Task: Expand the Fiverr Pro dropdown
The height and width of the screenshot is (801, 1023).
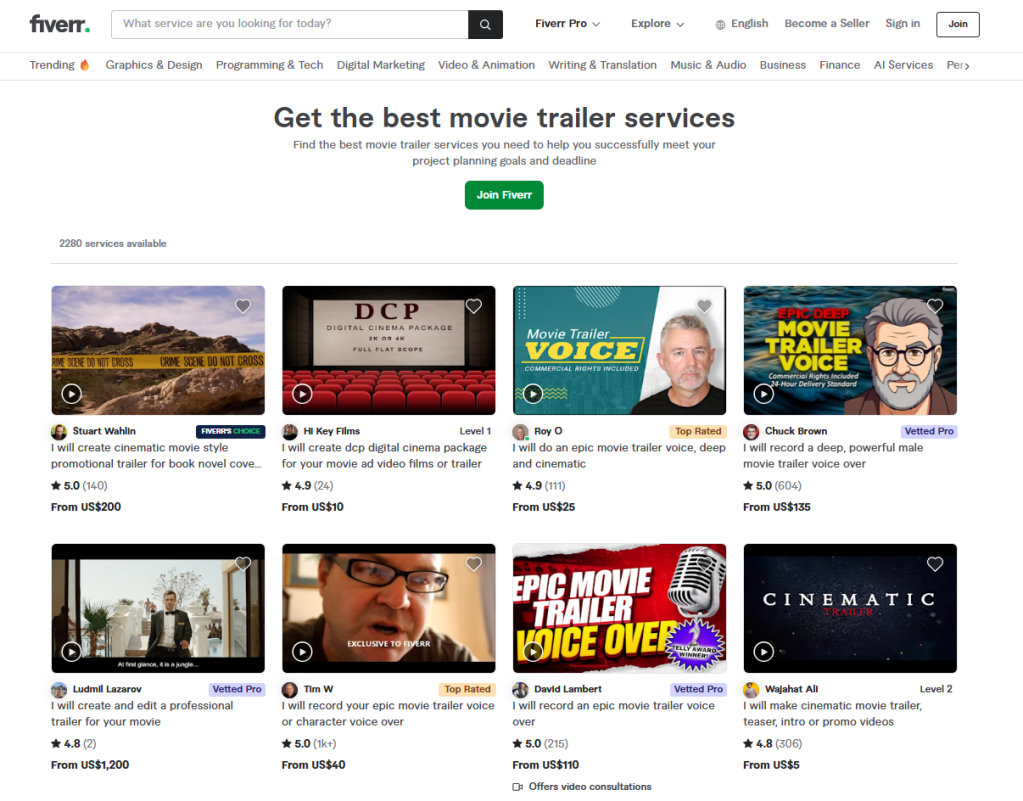Action: (x=567, y=24)
